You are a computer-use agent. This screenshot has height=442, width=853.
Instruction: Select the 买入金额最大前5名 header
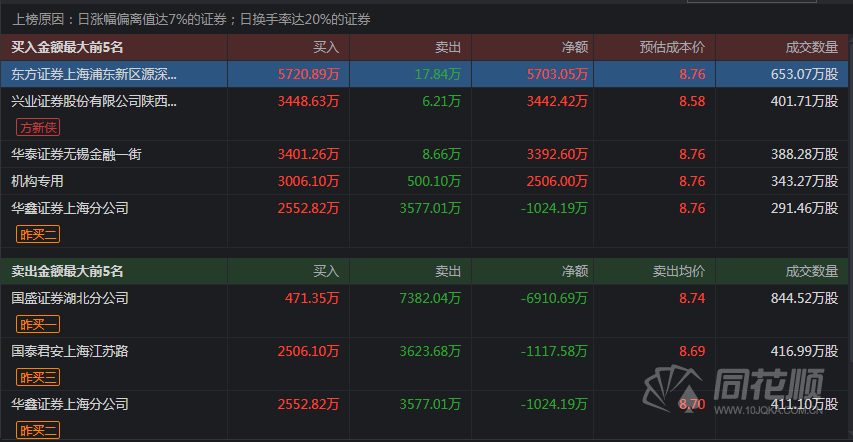tap(67, 47)
